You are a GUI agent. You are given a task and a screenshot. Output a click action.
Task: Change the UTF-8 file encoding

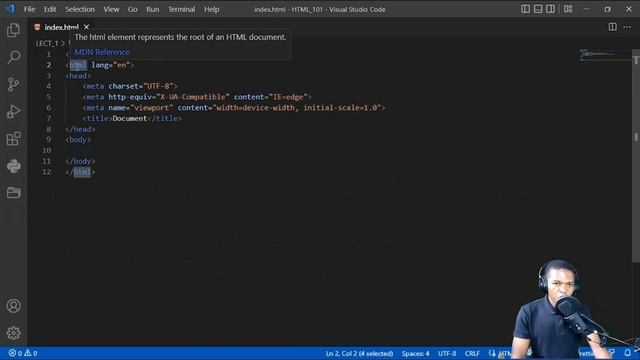click(x=447, y=353)
